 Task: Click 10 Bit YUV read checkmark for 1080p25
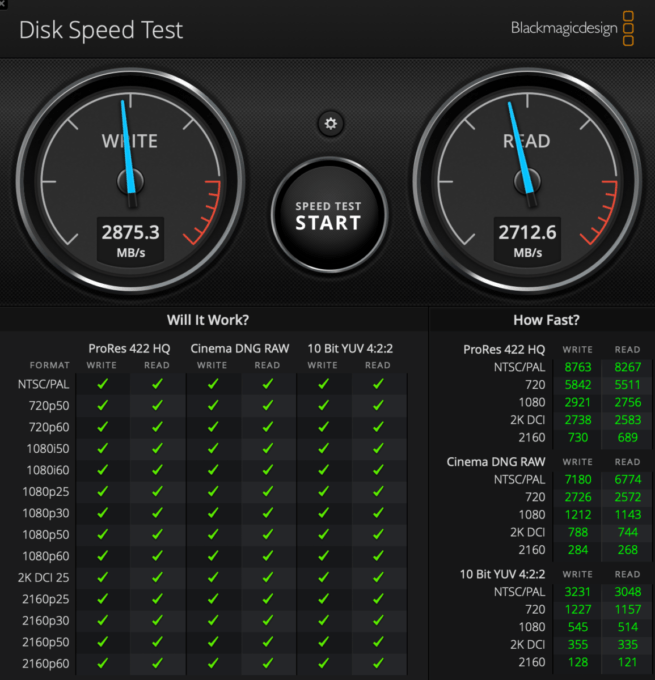coord(378,491)
